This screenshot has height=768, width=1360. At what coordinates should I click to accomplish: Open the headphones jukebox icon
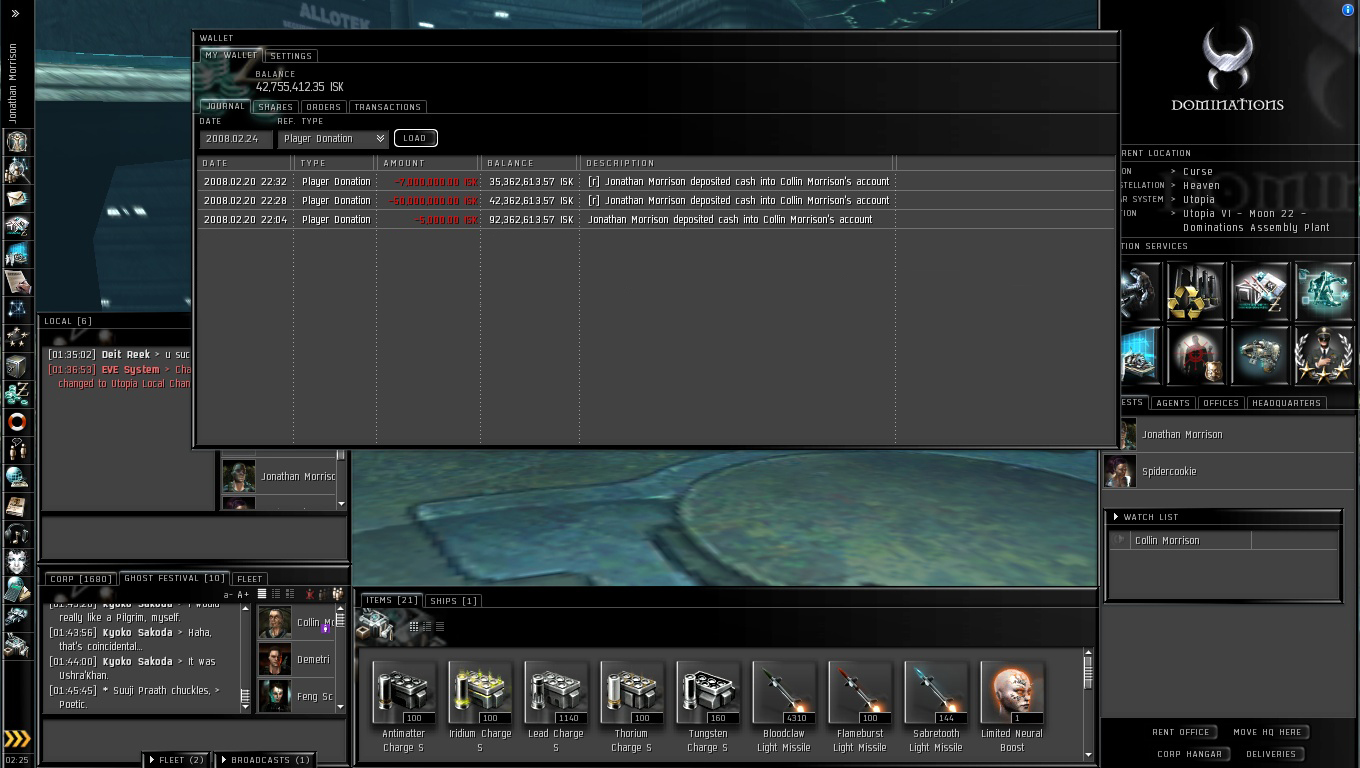coord(17,534)
